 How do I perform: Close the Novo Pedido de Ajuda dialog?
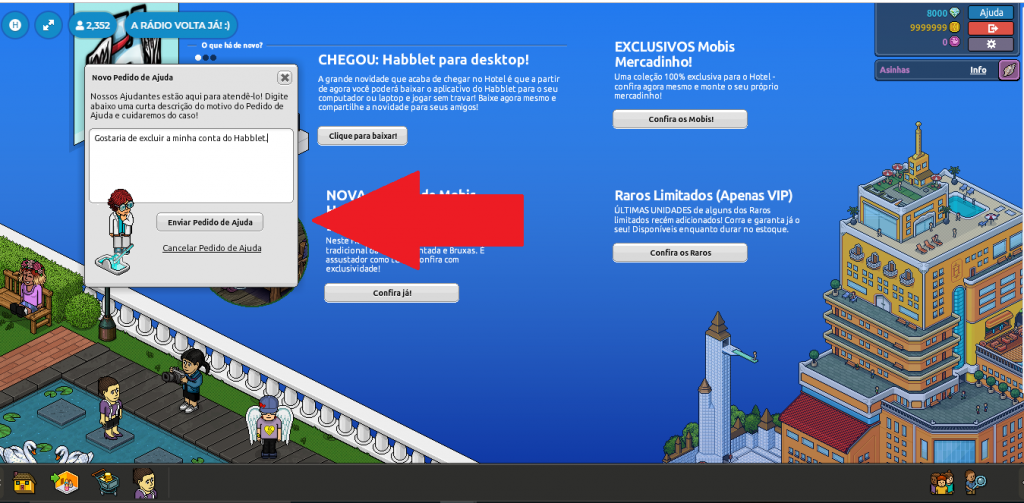284,77
